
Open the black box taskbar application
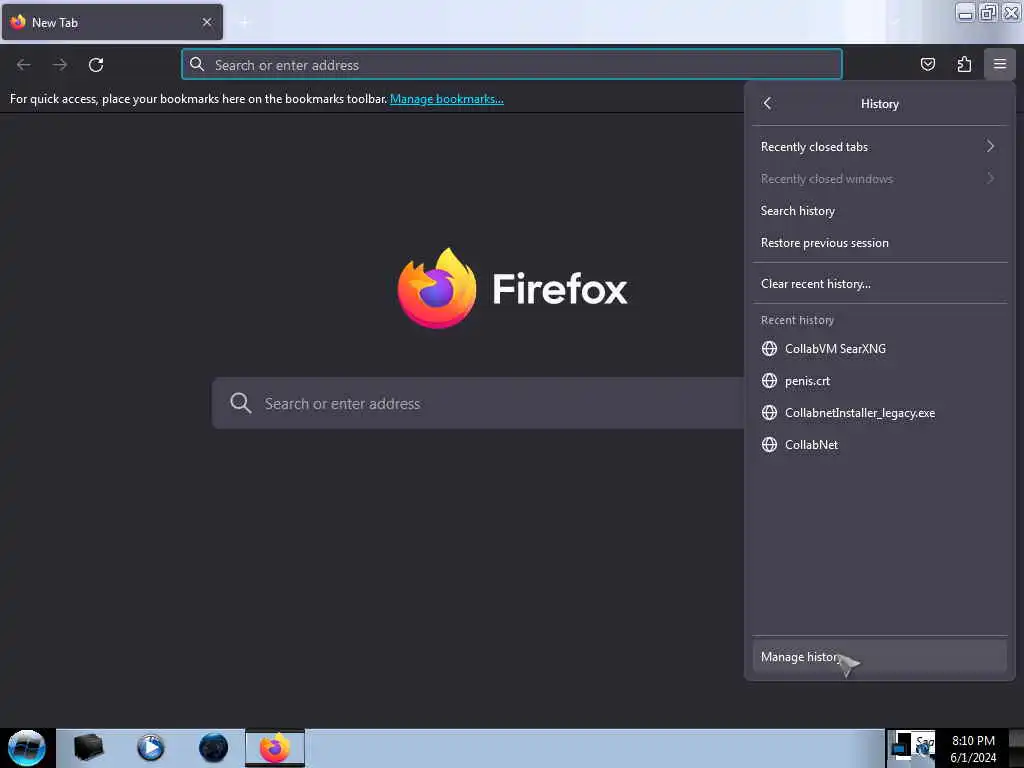click(88, 748)
